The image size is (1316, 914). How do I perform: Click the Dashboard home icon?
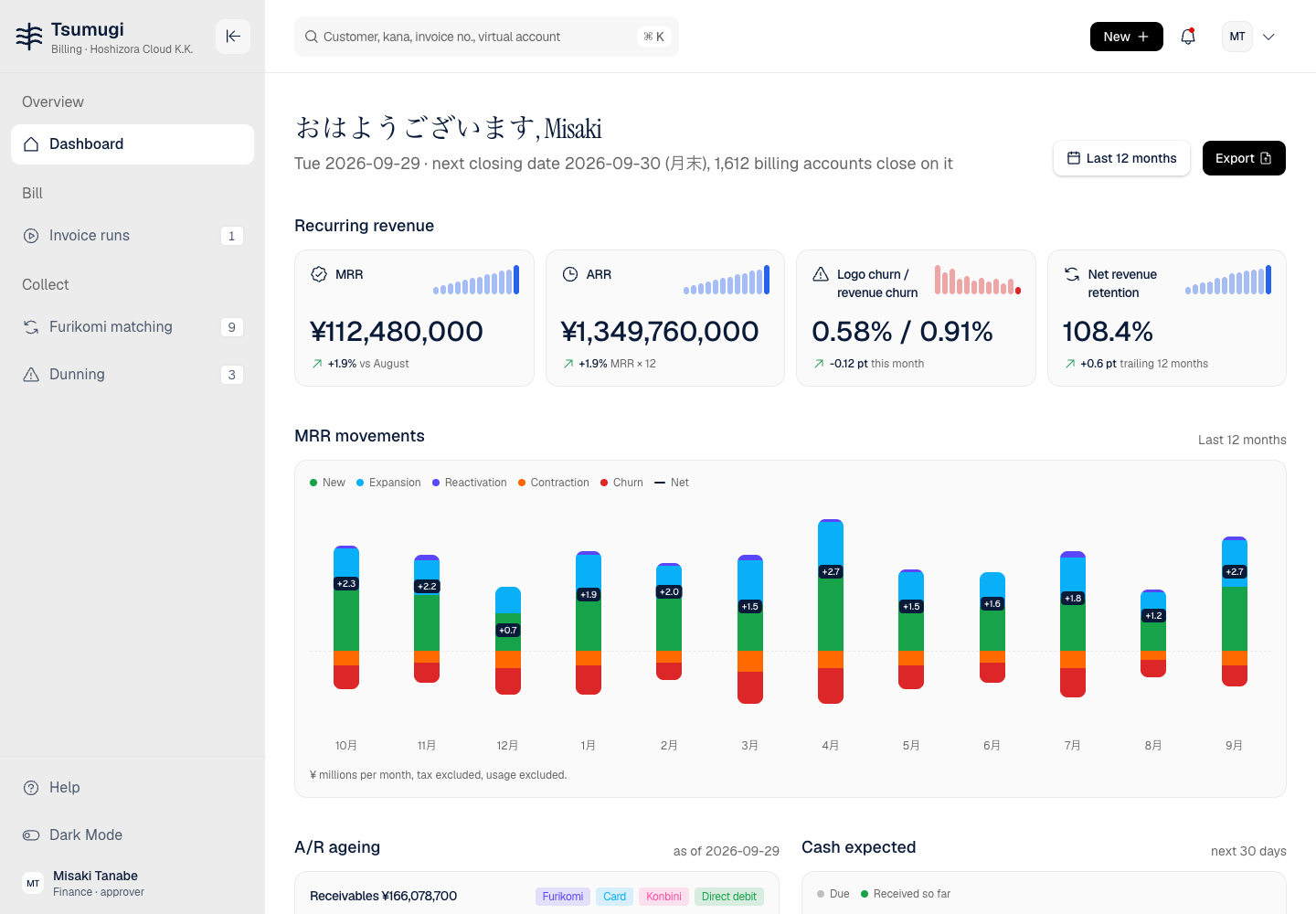coord(31,144)
